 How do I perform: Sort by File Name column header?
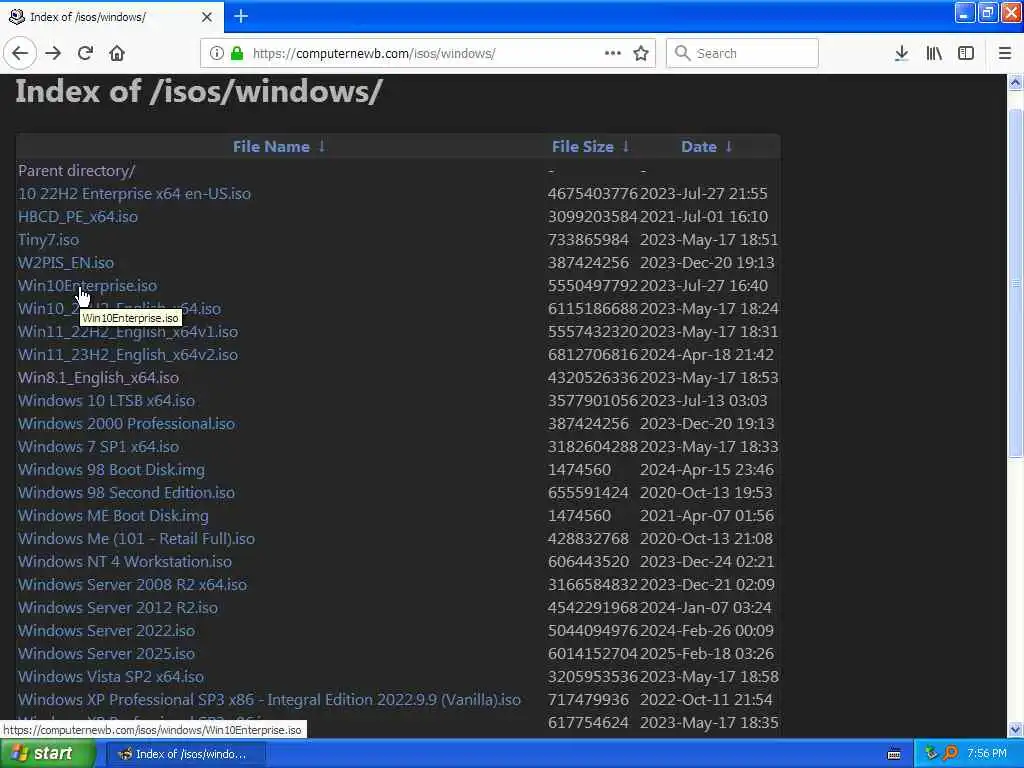tap(271, 146)
